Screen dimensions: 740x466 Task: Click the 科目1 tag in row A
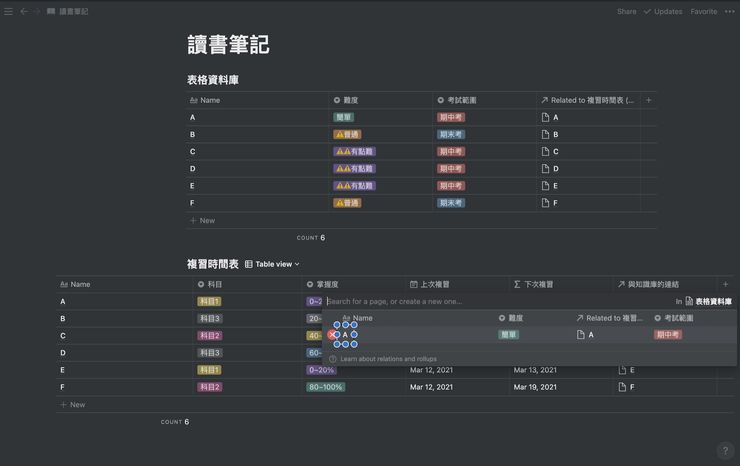point(209,301)
